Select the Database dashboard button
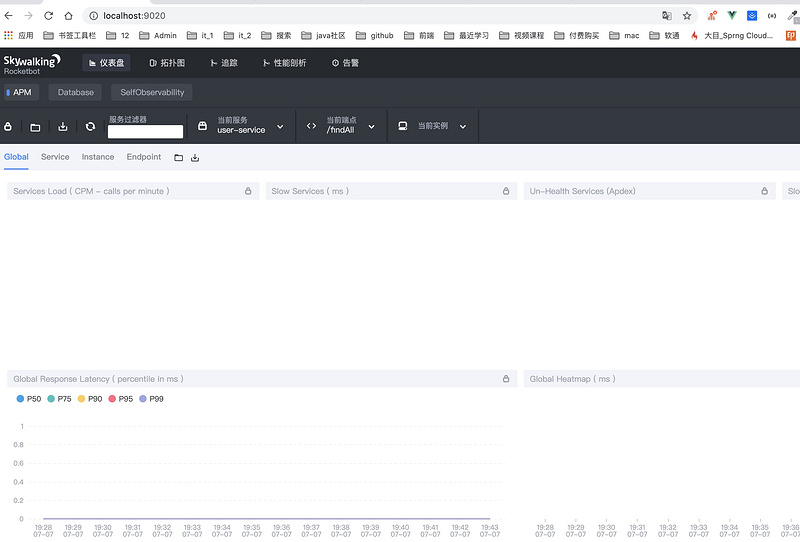 76,92
